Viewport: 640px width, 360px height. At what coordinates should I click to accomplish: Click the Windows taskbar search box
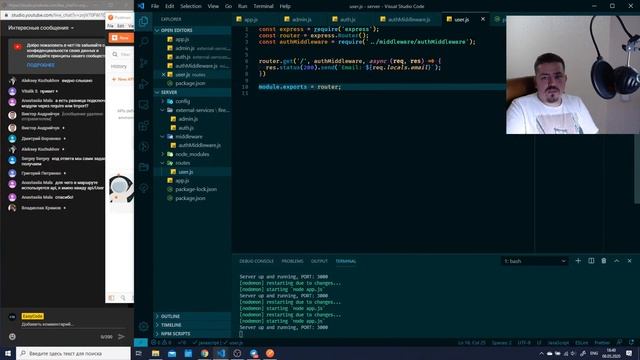click(x=73, y=353)
